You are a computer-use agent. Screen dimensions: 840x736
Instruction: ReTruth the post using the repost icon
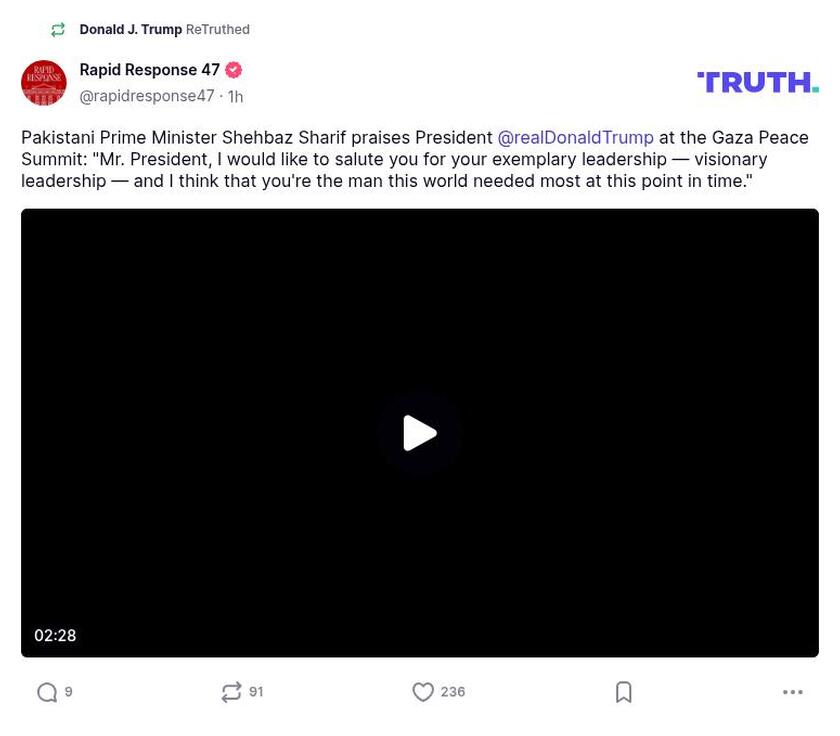coord(232,691)
